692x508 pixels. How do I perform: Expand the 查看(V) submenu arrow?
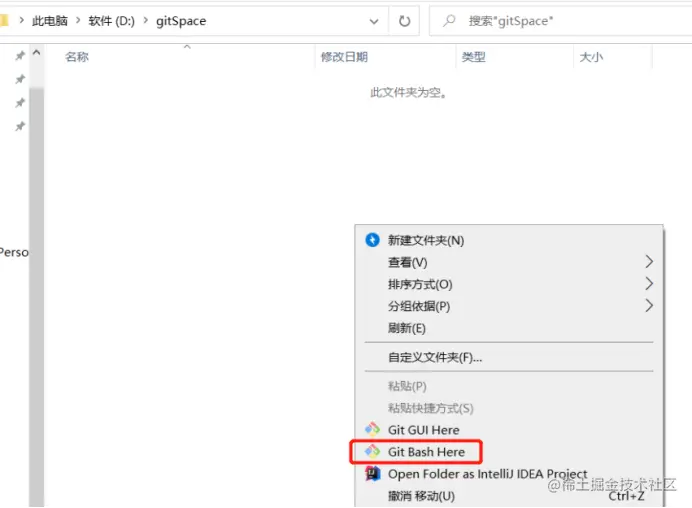[649, 261]
